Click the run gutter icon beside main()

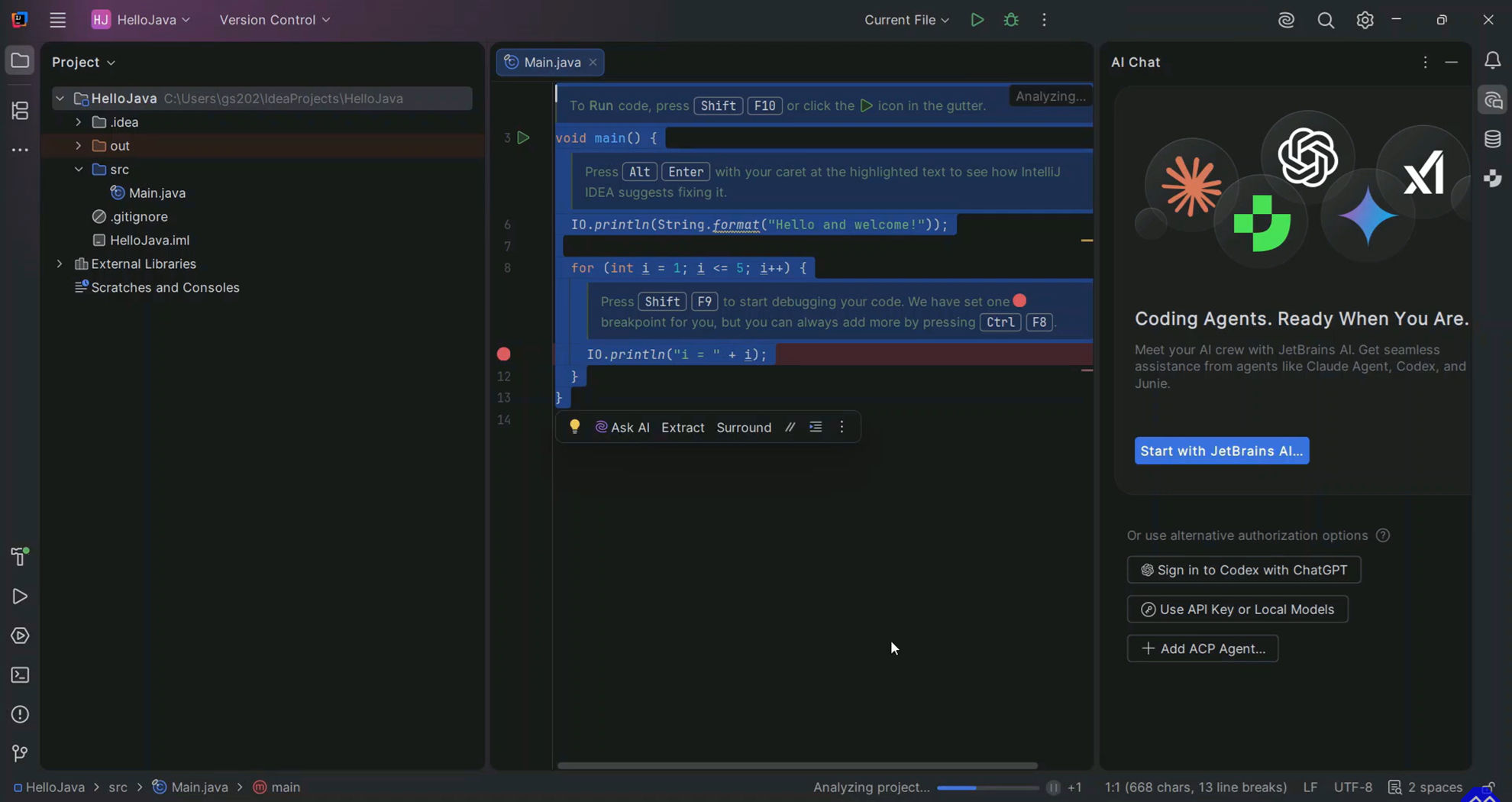[x=523, y=137]
